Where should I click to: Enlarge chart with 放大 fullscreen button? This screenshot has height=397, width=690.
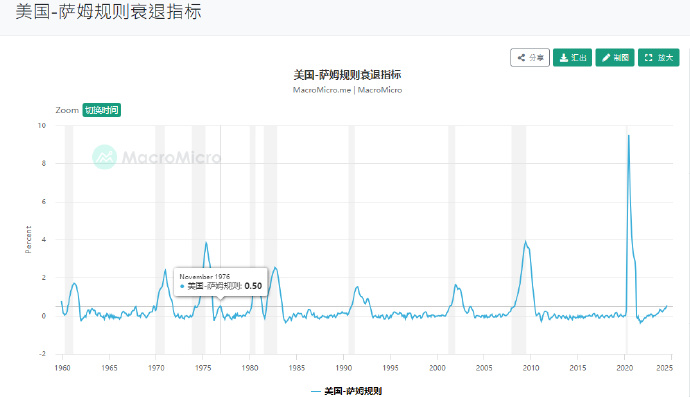(x=659, y=58)
